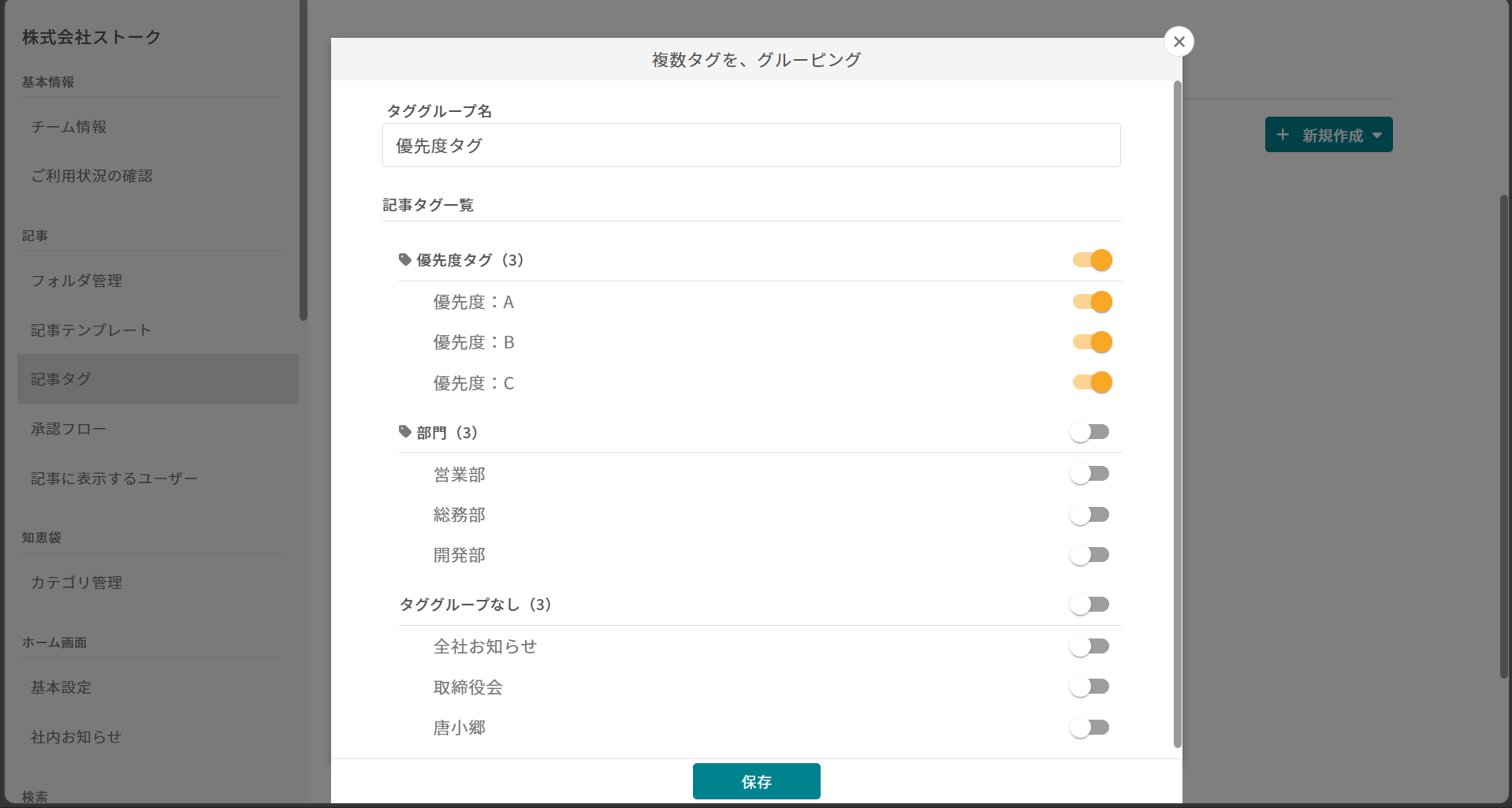Image resolution: width=1512 pixels, height=808 pixels.
Task: Select 記事タグ in the sidebar
Action: [158, 379]
